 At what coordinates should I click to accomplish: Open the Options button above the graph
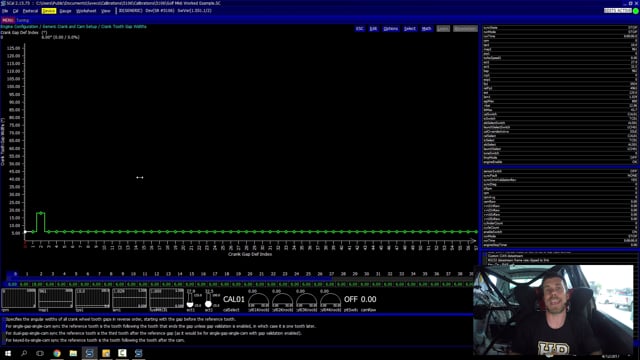coord(391,29)
